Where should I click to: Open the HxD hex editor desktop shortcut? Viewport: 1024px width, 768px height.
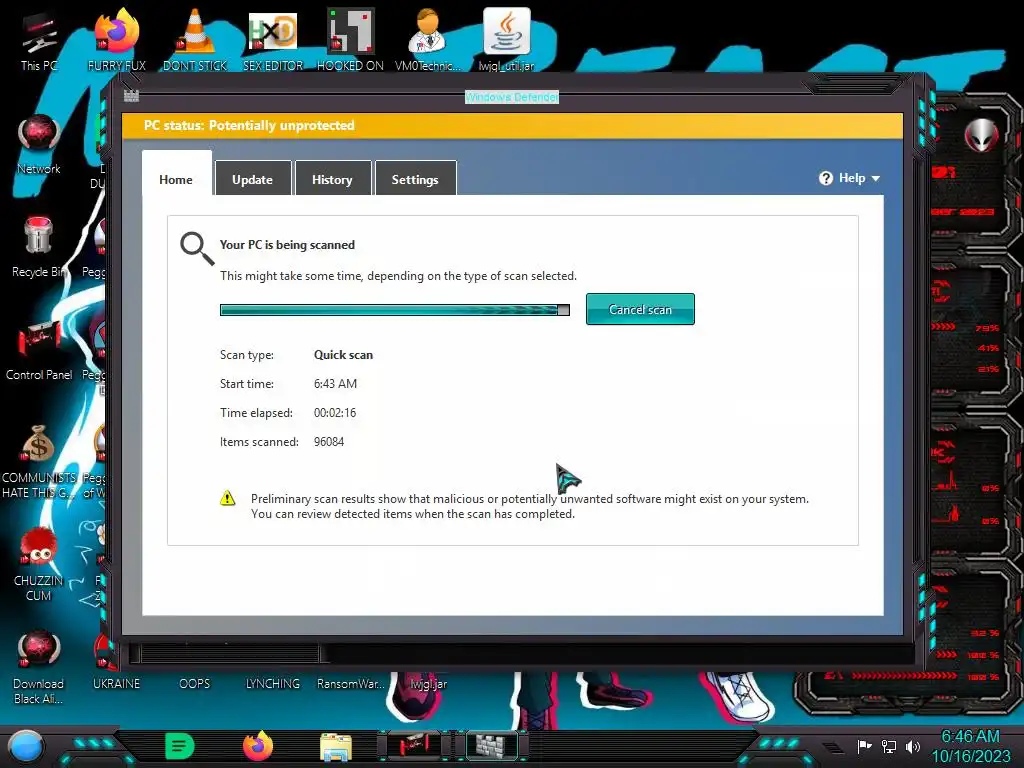[x=273, y=40]
